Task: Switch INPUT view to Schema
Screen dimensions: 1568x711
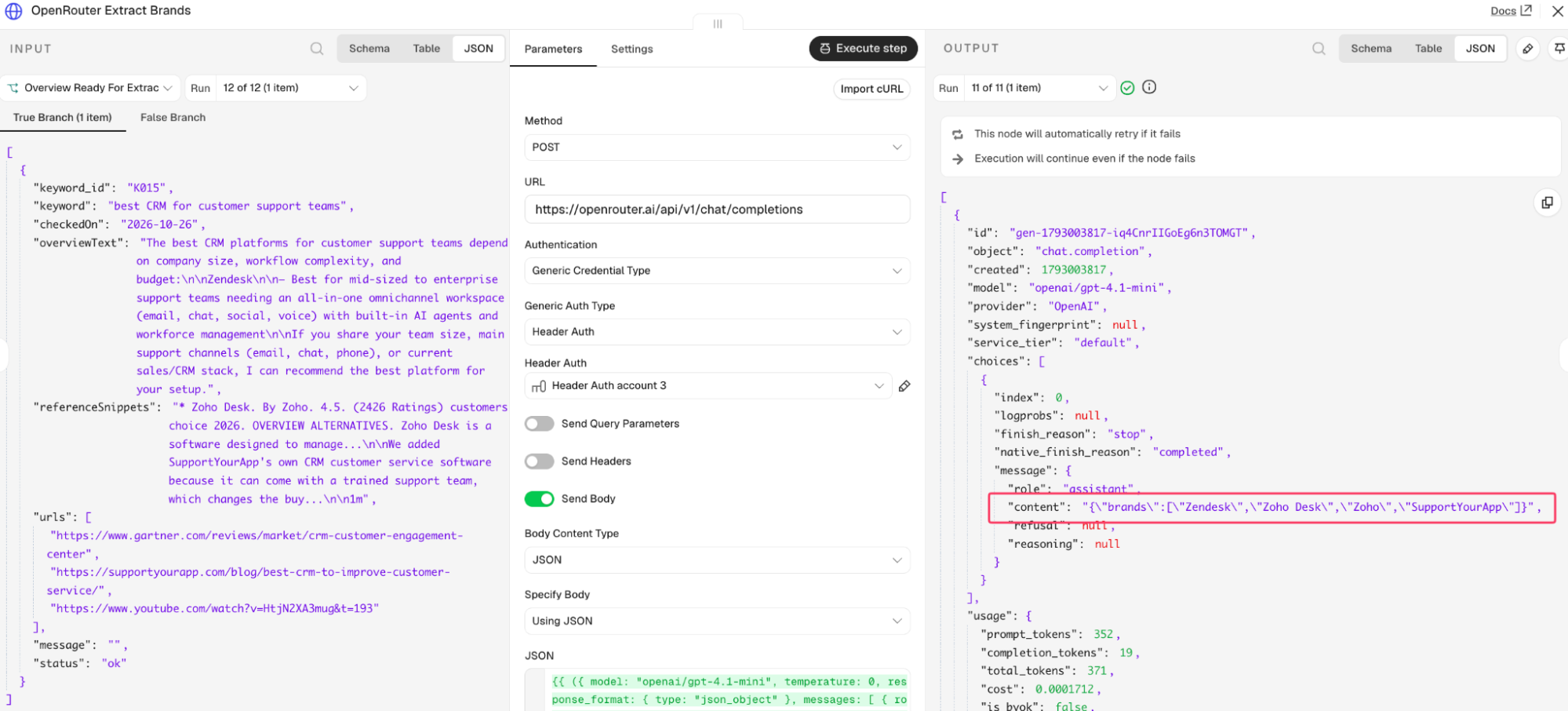Action: [369, 49]
